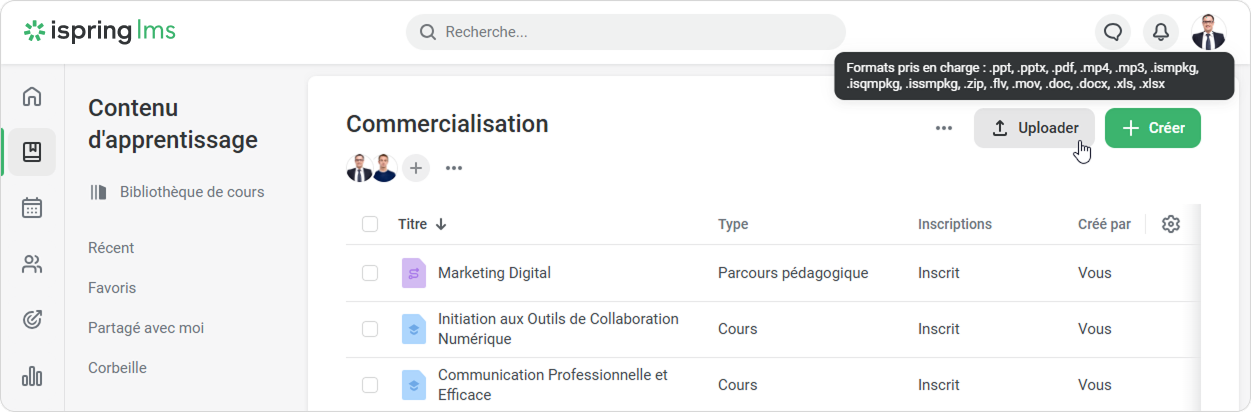Viewport: 1251px width, 412px height.
Task: Check the Communication Professionnelle et Efficace checkbox
Action: click(370, 385)
